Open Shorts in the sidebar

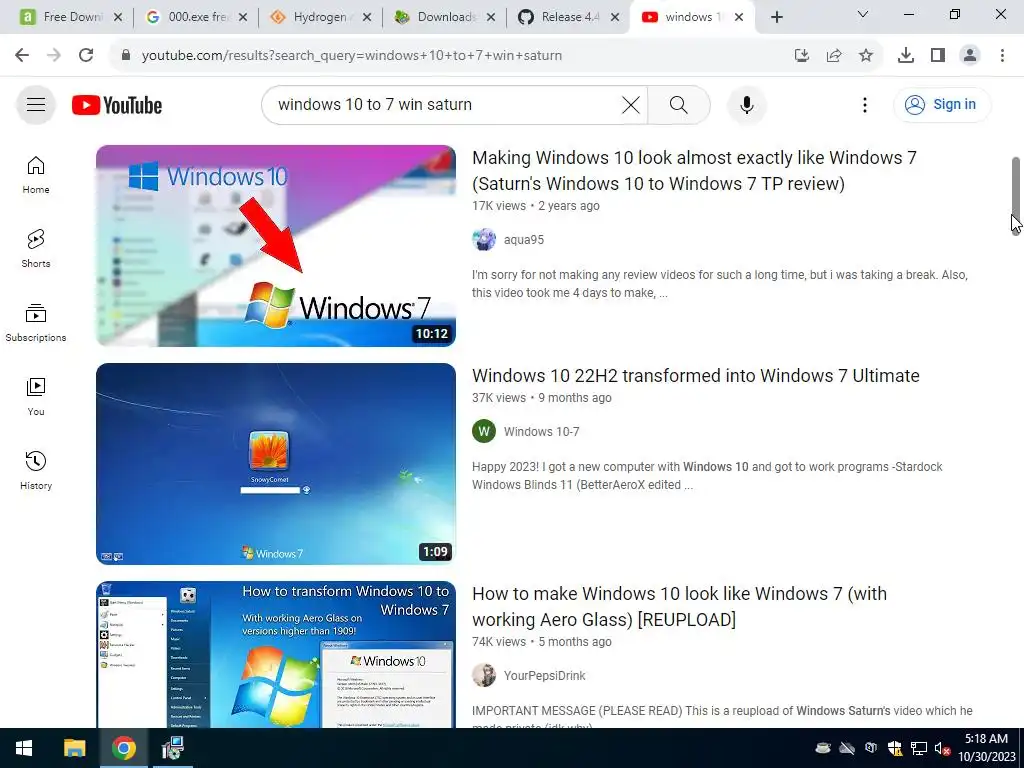[36, 249]
